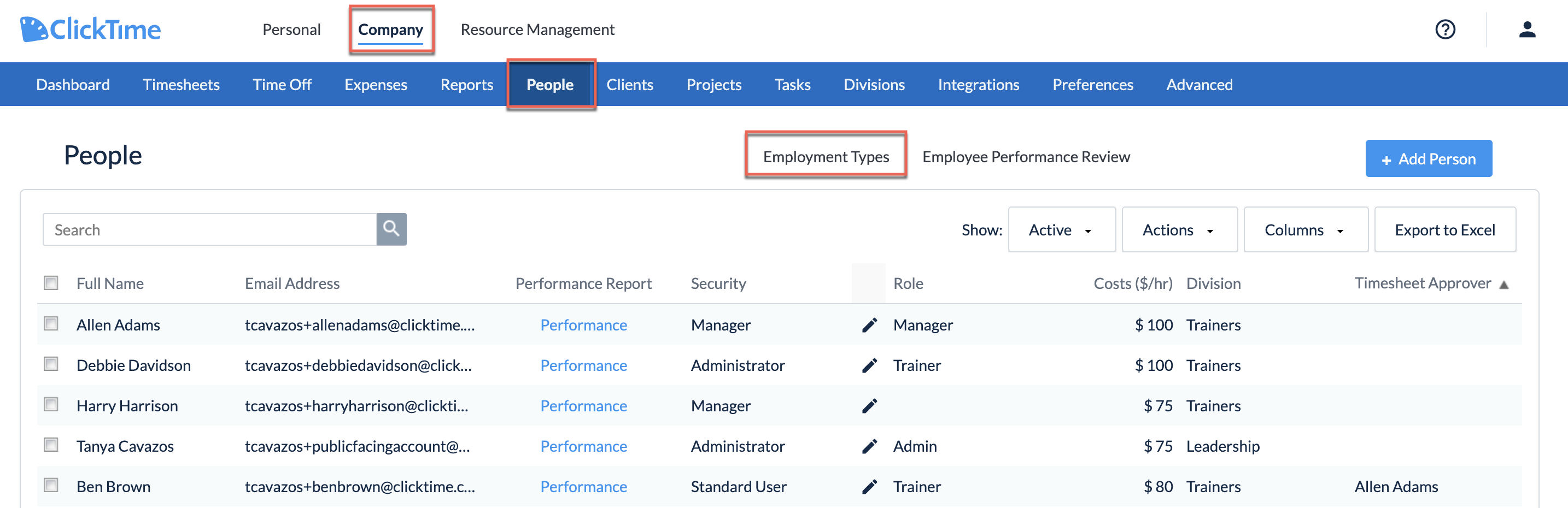Viewport: 1568px width, 508px height.
Task: Open the Time Off menu item
Action: [x=282, y=85]
